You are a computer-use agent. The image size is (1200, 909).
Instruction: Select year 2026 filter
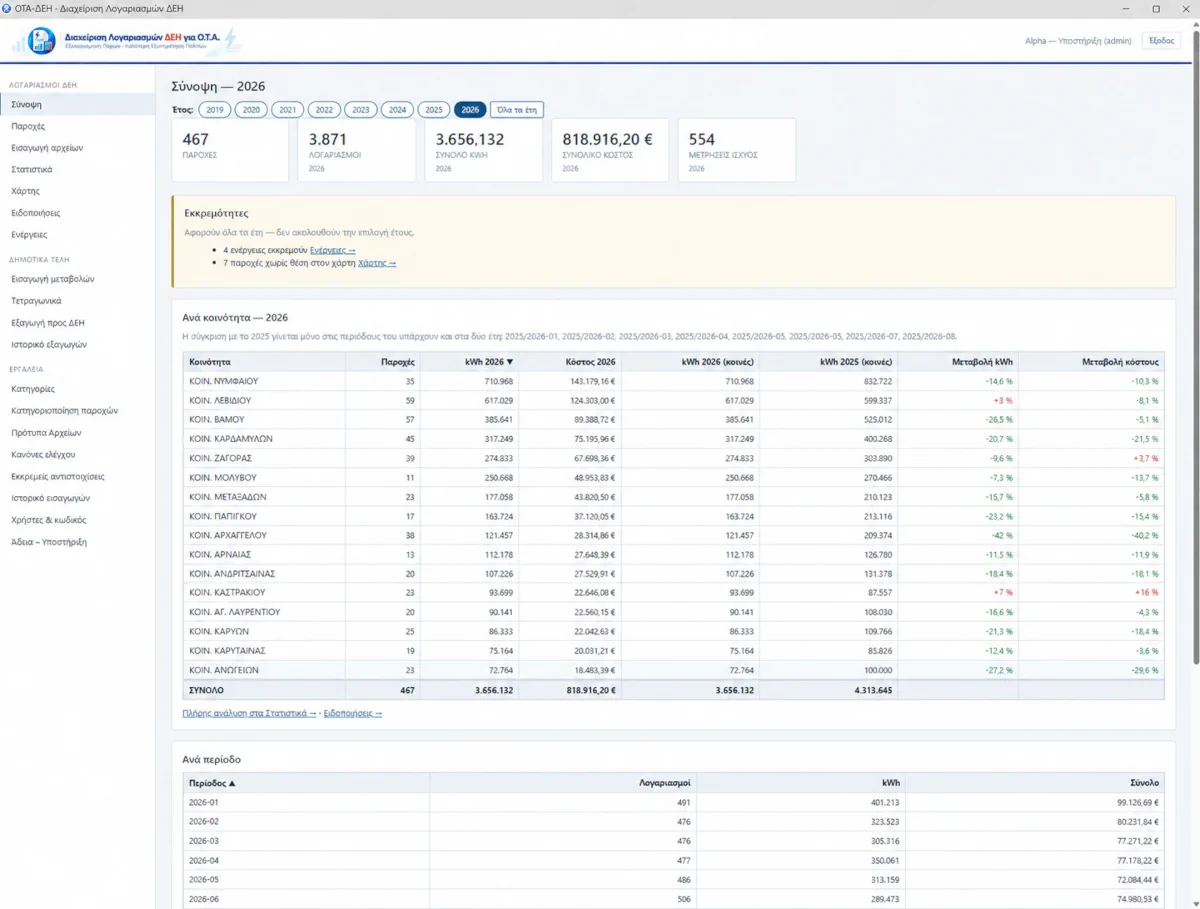(x=470, y=110)
